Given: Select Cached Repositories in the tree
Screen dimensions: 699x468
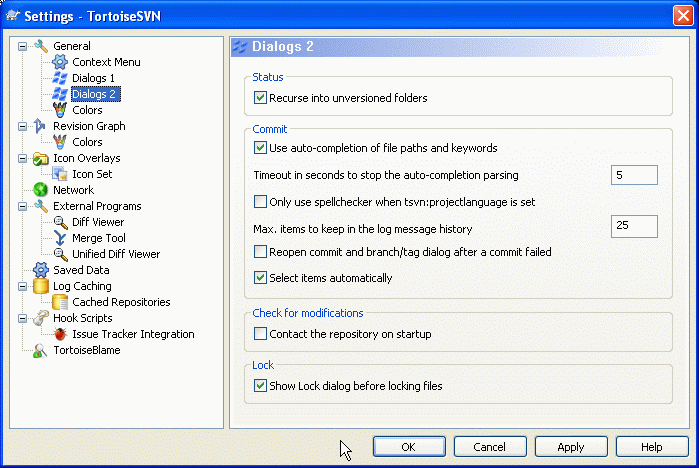Looking at the screenshot, I should coord(121,302).
